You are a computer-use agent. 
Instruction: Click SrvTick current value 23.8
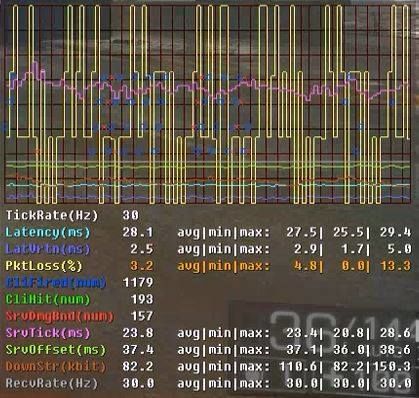(x=138, y=333)
